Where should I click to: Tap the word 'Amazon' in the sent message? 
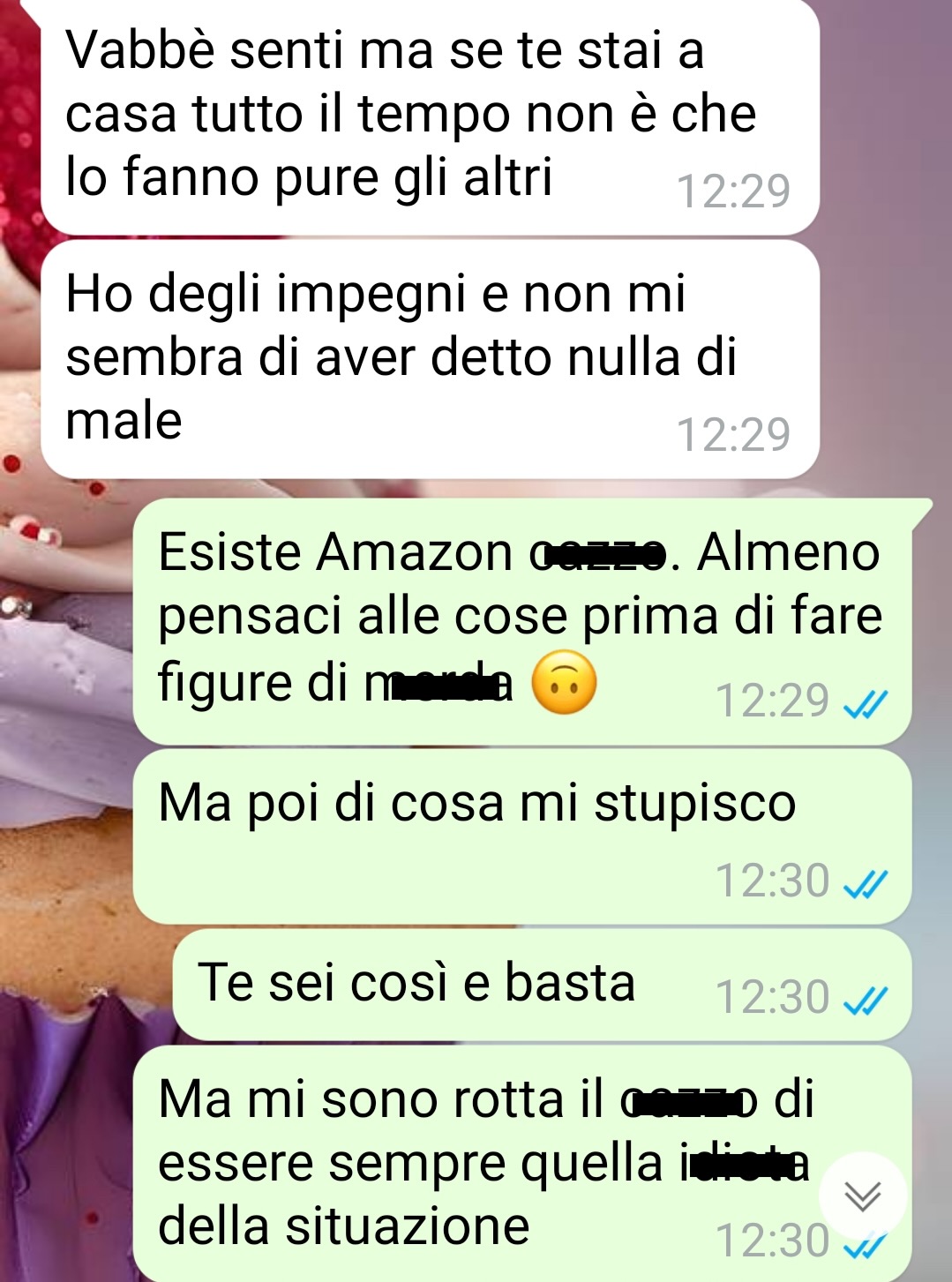pyautogui.click(x=415, y=552)
